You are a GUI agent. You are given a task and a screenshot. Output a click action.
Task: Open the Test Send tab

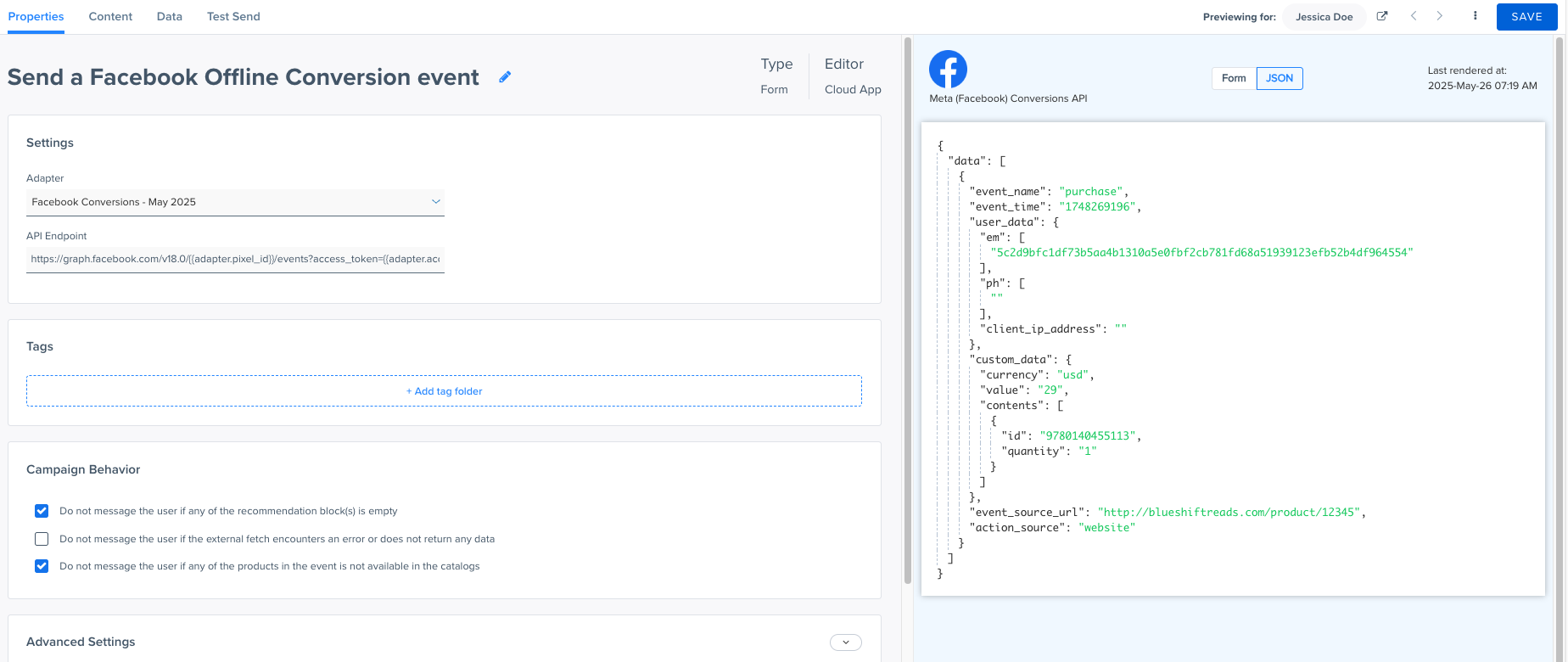click(x=233, y=16)
